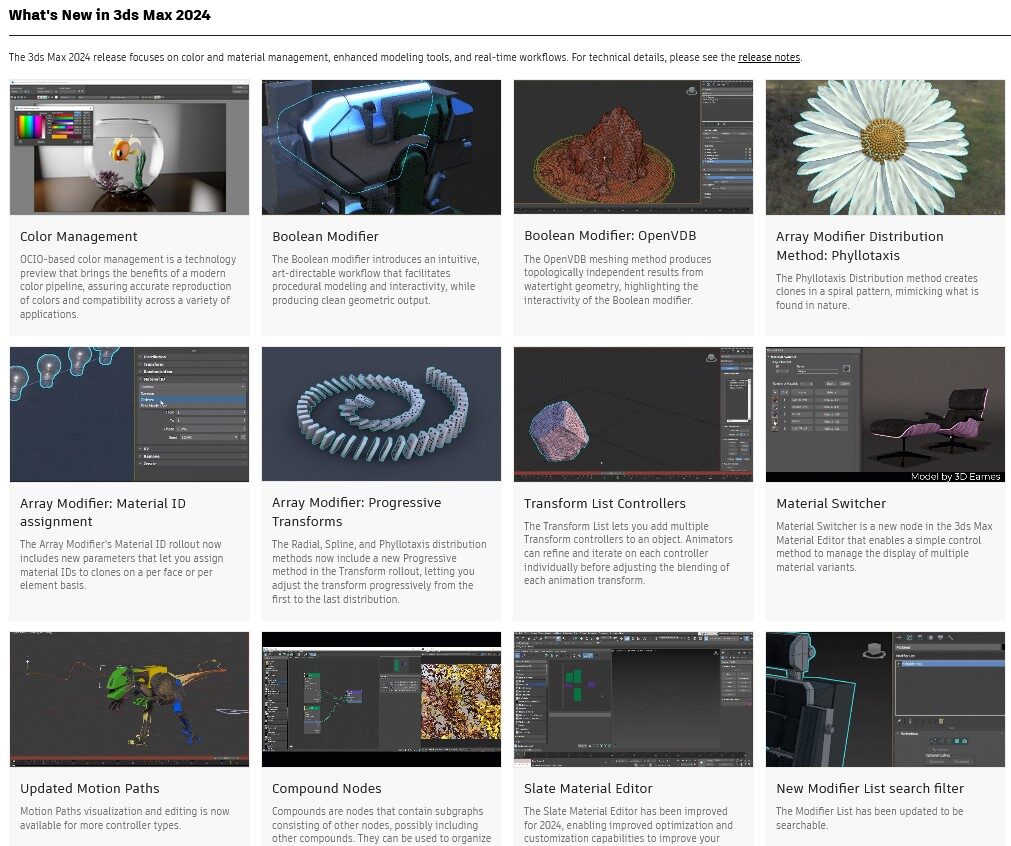Open the Boolean Modifier topic
The width and height of the screenshot is (1011, 846).
click(327, 237)
